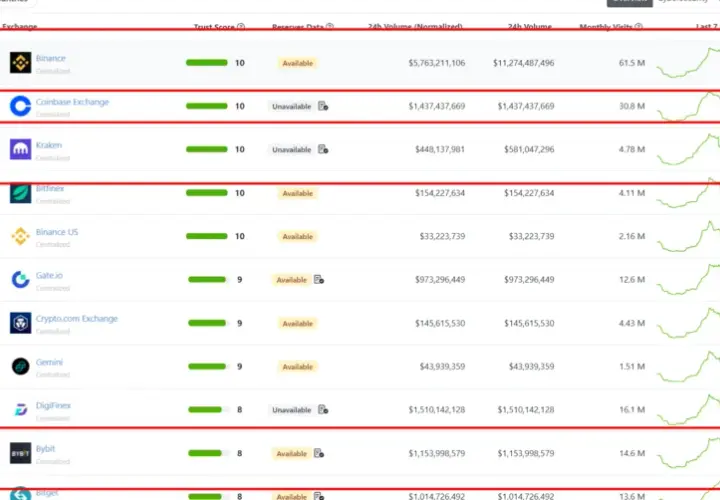
Task: Open DigiFinex reserves document icon
Action: point(323,410)
